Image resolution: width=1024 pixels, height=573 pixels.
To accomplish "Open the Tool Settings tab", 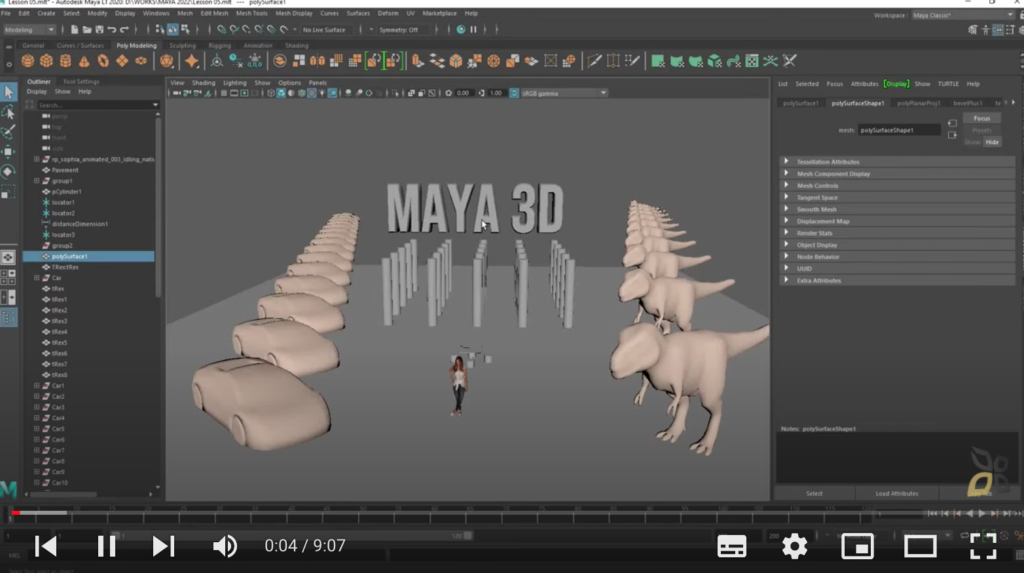I will click(x=81, y=82).
